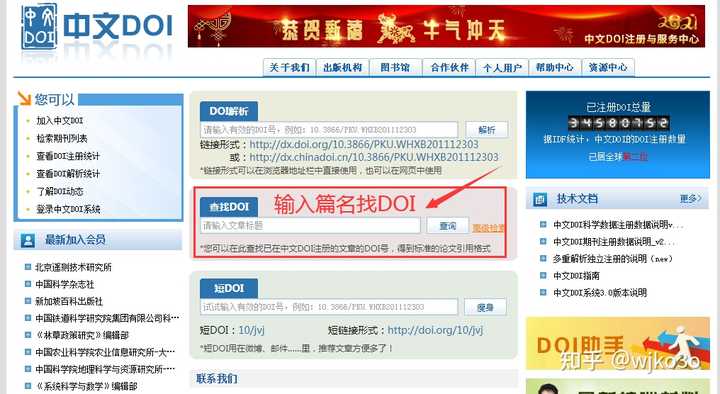Screen dimensions: 720x394
Task: Focus the DOI解析 input field
Action: click(x=329, y=129)
